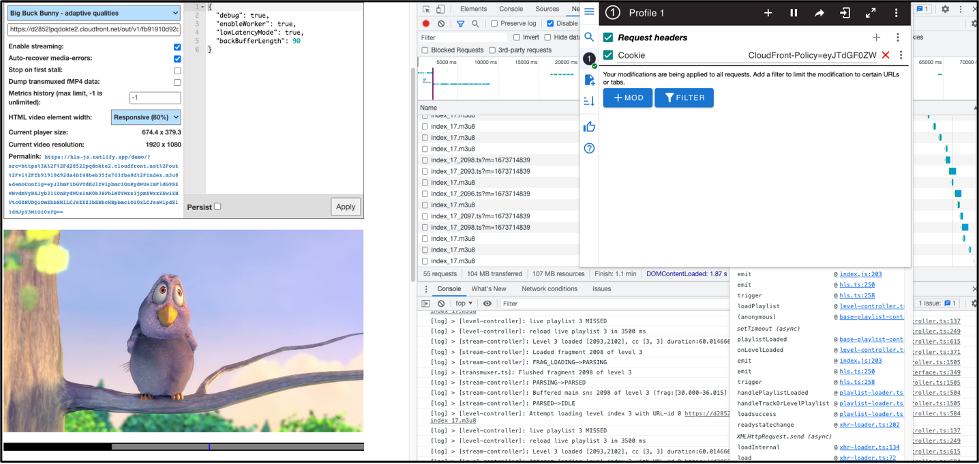Image resolution: width=979 pixels, height=464 pixels.
Task: Click the + MOD button
Action: pyautogui.click(x=627, y=98)
